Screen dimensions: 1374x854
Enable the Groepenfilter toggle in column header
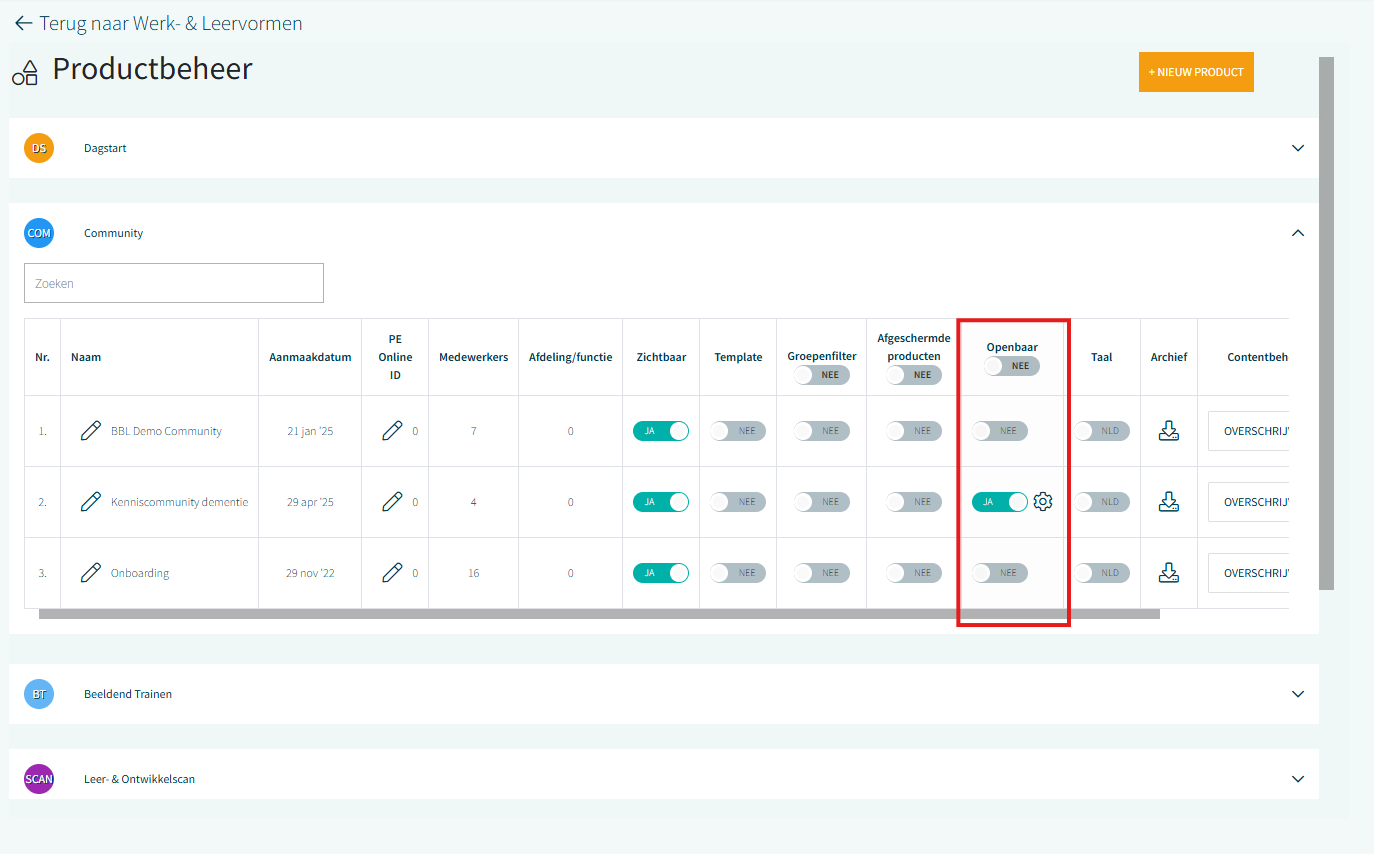click(x=822, y=375)
